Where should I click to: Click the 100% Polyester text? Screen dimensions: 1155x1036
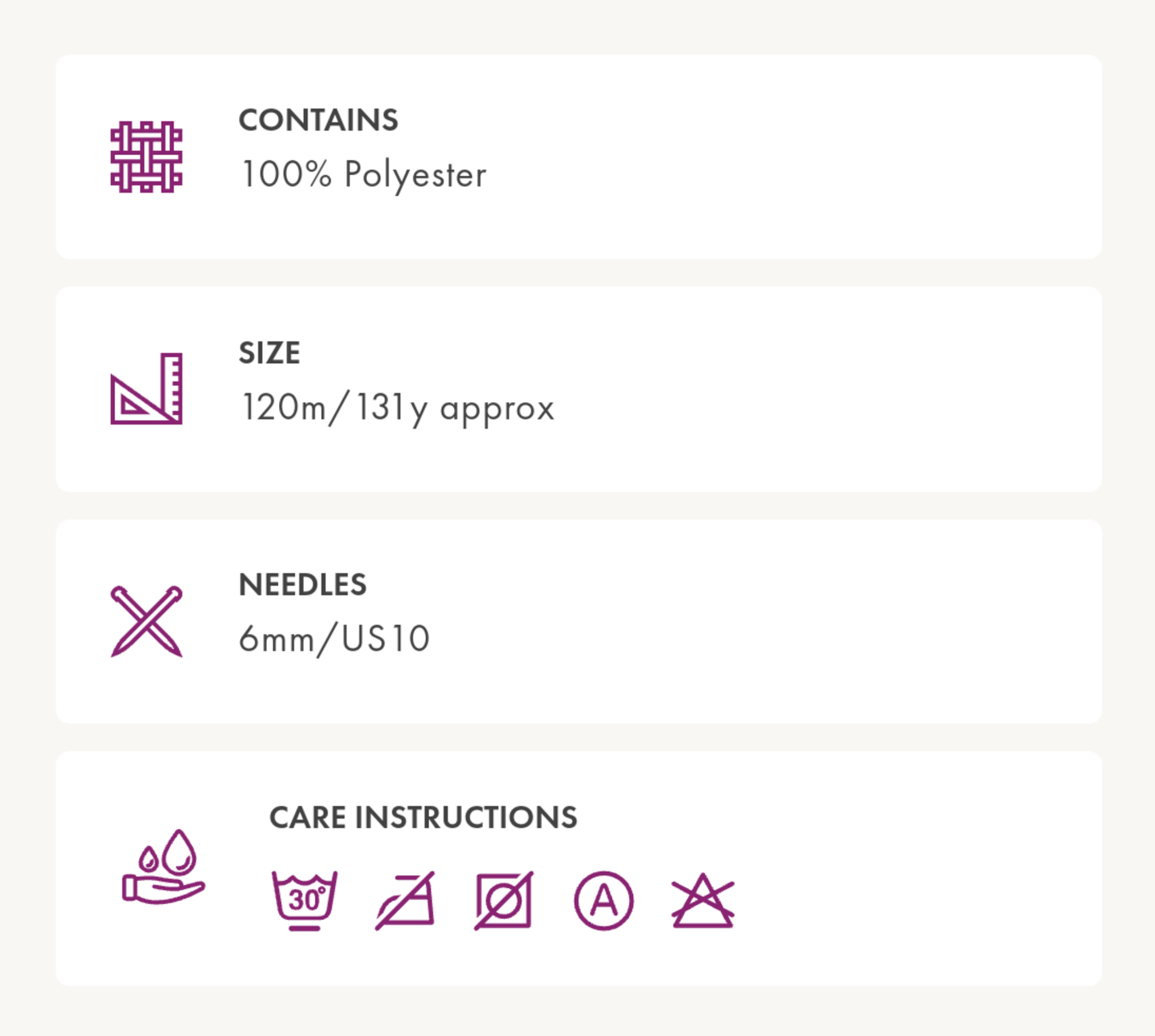[363, 175]
